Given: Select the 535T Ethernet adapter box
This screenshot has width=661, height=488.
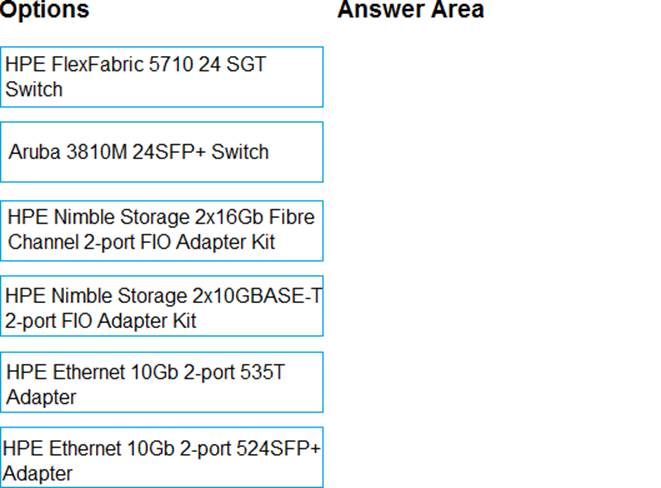Looking at the screenshot, I should [x=162, y=384].
